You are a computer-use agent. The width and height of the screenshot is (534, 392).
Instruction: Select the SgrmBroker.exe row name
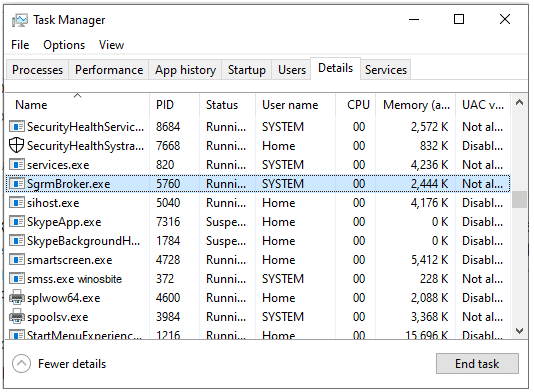coord(69,184)
